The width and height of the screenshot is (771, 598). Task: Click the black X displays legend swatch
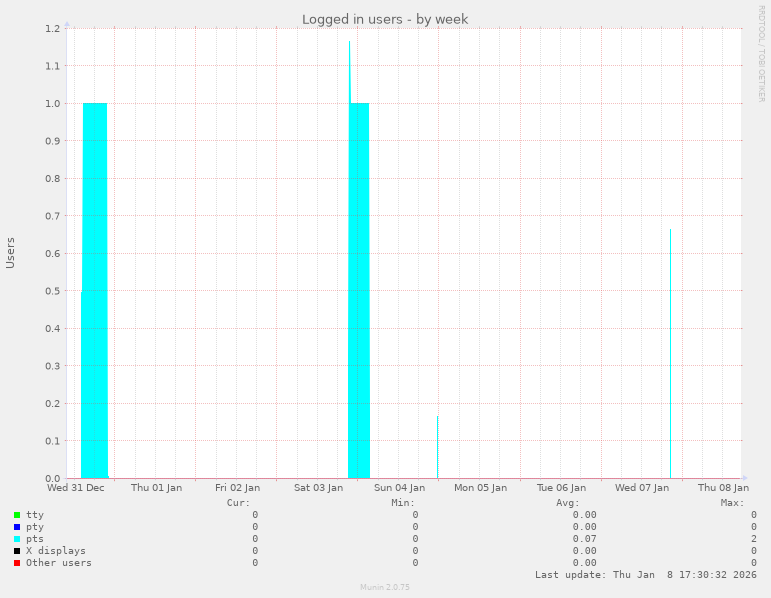(x=17, y=551)
